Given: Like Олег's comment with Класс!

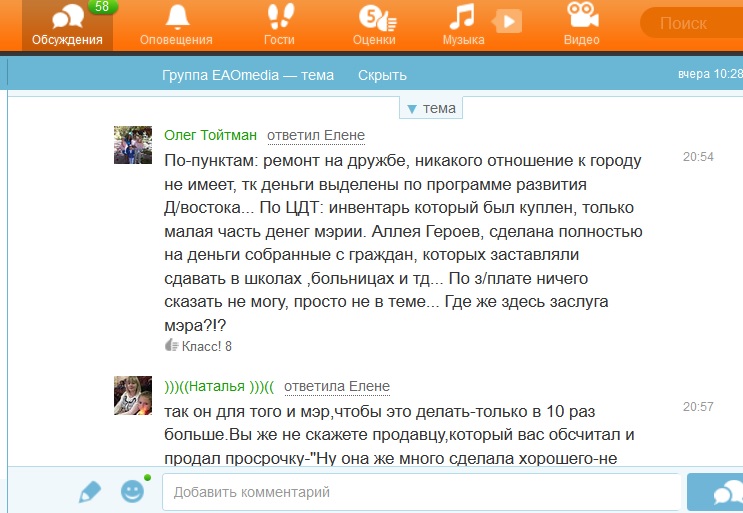Looking at the screenshot, I should pyautogui.click(x=198, y=346).
